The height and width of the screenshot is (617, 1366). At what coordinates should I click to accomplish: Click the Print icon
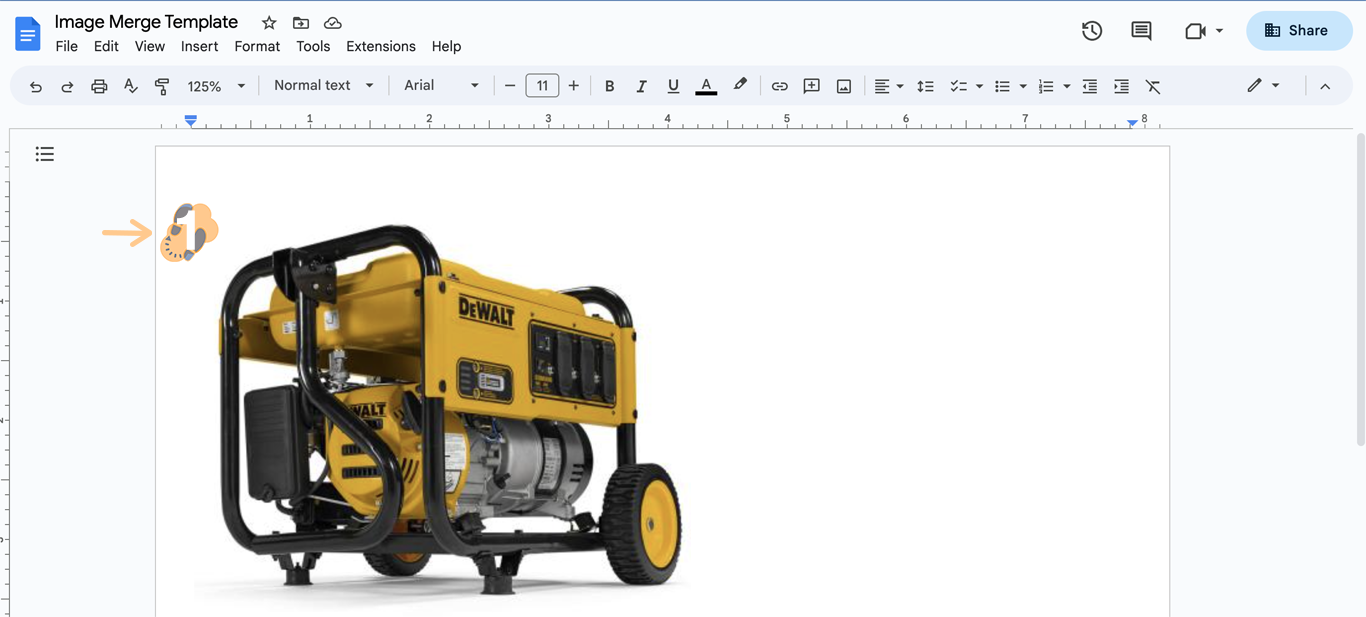pos(99,87)
